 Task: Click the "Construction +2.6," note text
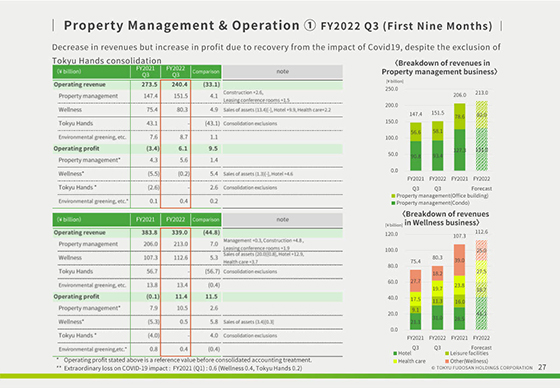tap(243, 93)
